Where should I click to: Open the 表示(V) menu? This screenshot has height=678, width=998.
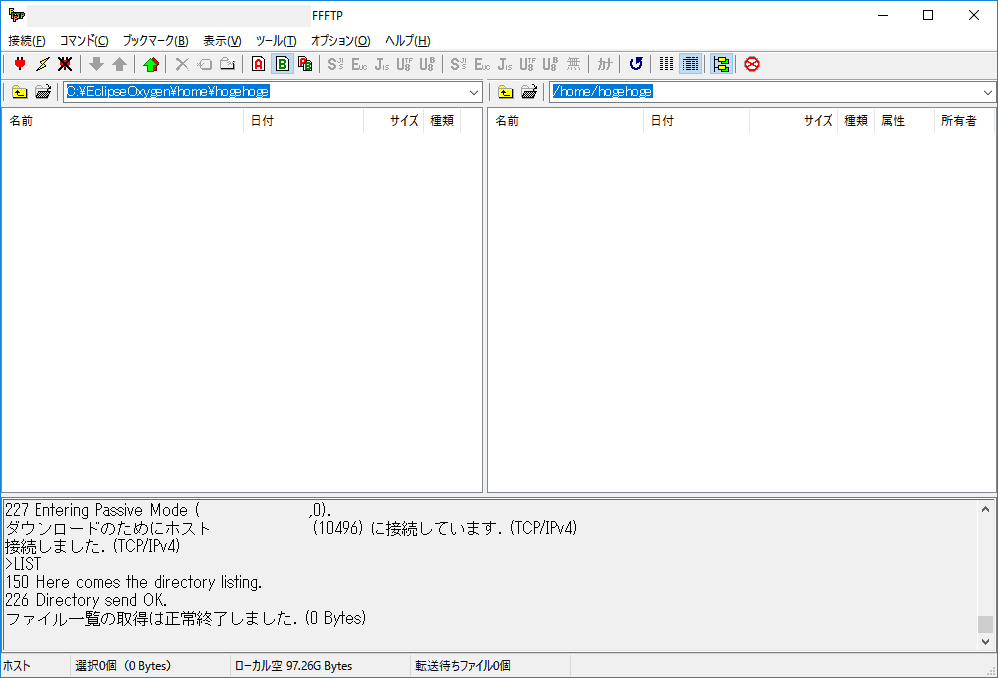click(222, 41)
